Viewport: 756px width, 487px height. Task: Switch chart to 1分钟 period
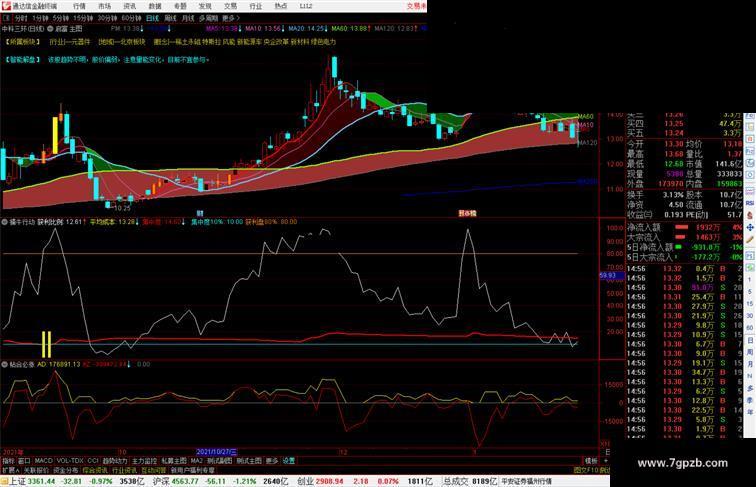(x=40, y=18)
